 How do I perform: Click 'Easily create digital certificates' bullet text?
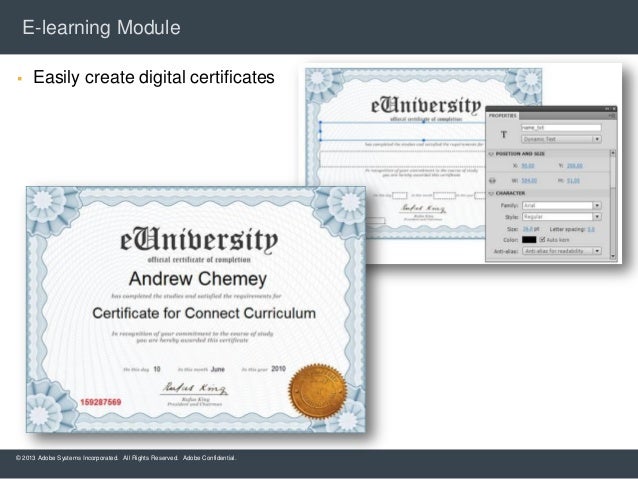tap(154, 77)
